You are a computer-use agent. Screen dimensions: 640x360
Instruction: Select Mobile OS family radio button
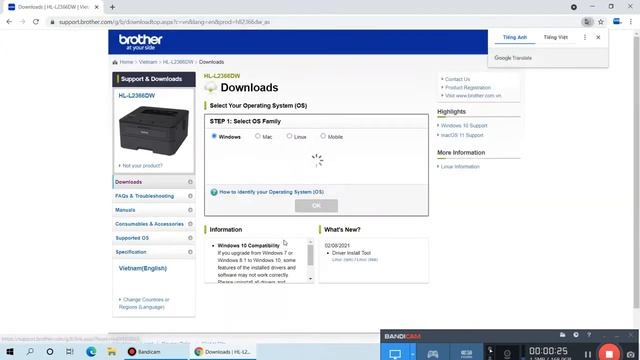point(323,136)
